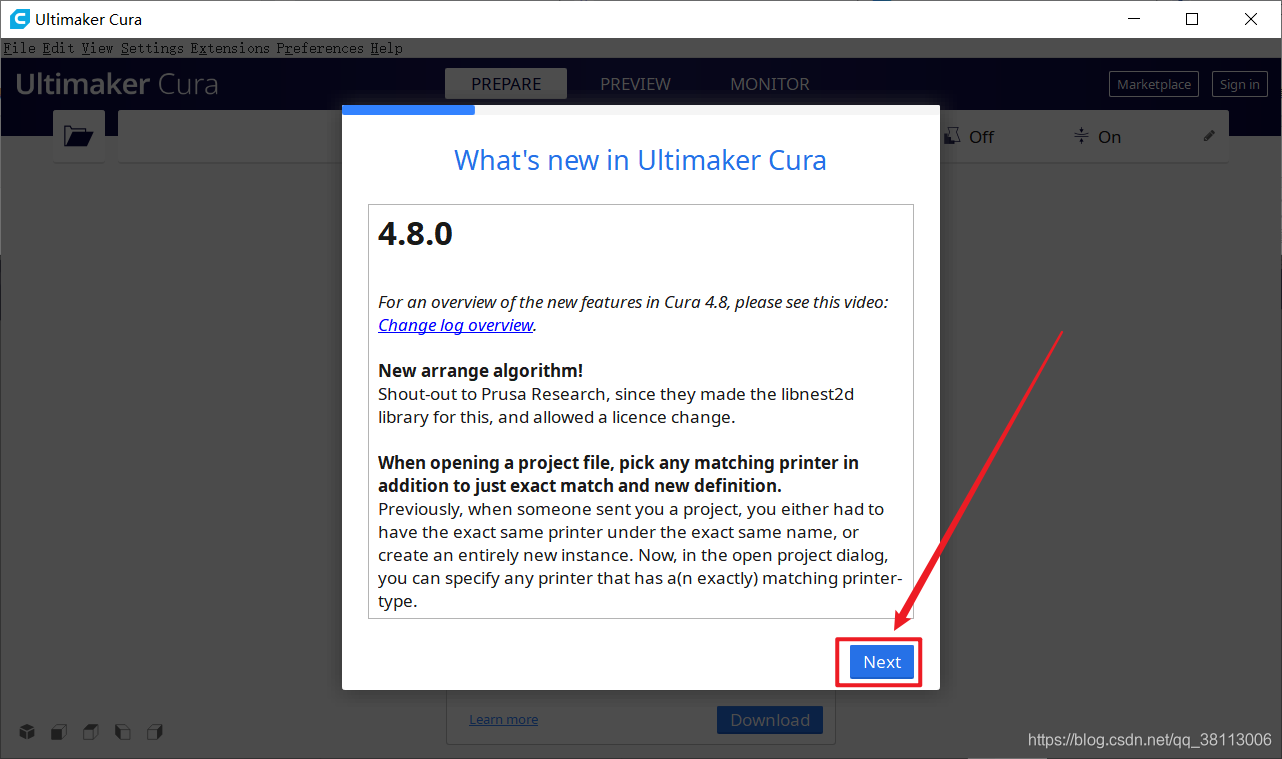
Task: Click the Next button in dialog
Action: click(x=882, y=662)
